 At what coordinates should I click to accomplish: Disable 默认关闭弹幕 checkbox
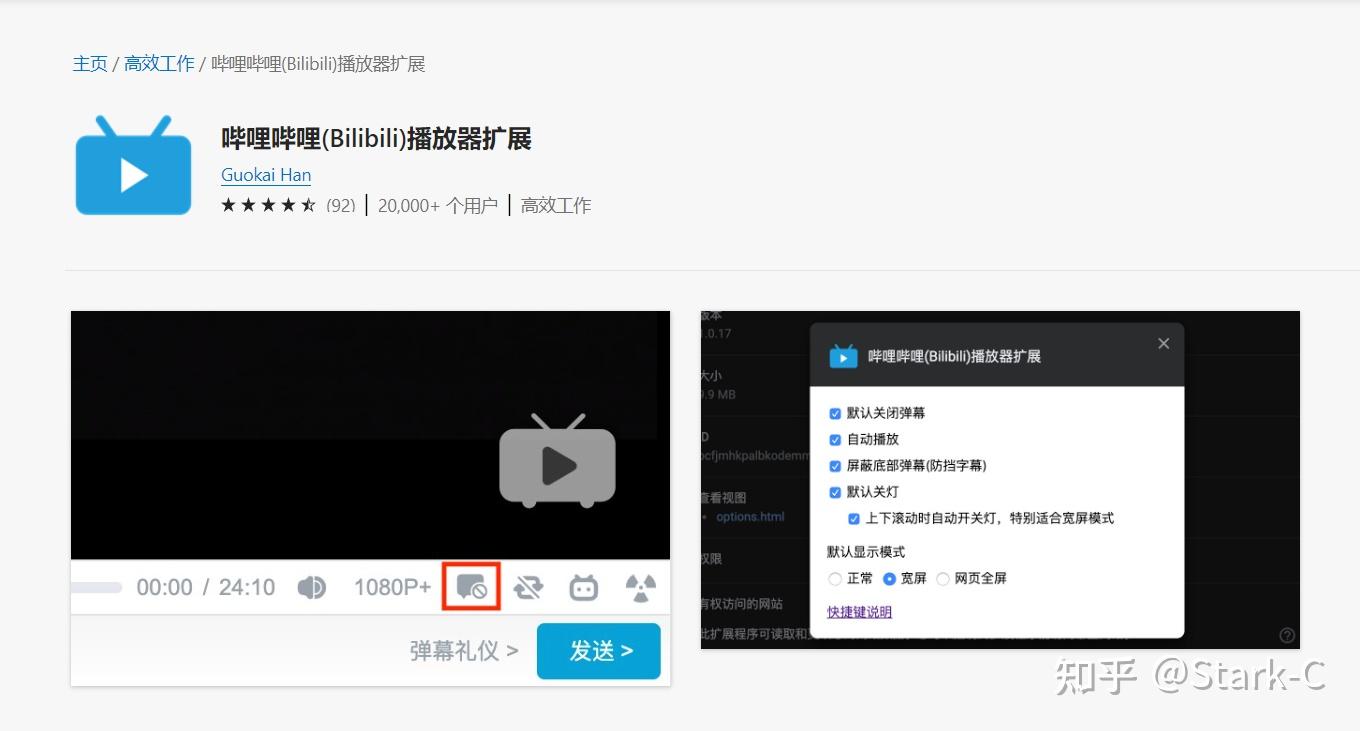pos(835,413)
